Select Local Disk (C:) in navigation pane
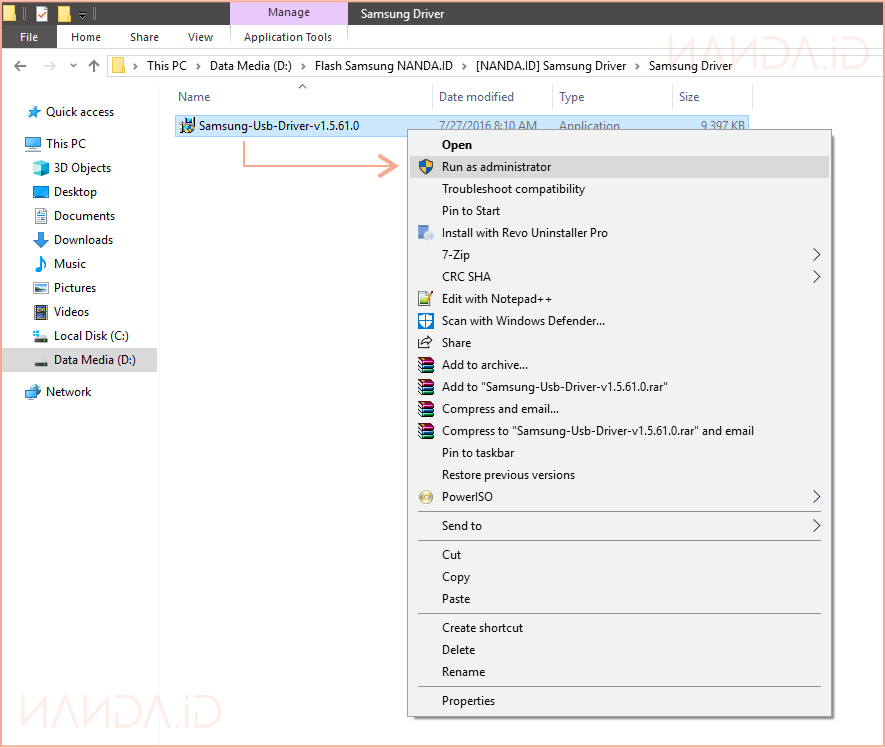This screenshot has width=885, height=748. pyautogui.click(x=91, y=336)
